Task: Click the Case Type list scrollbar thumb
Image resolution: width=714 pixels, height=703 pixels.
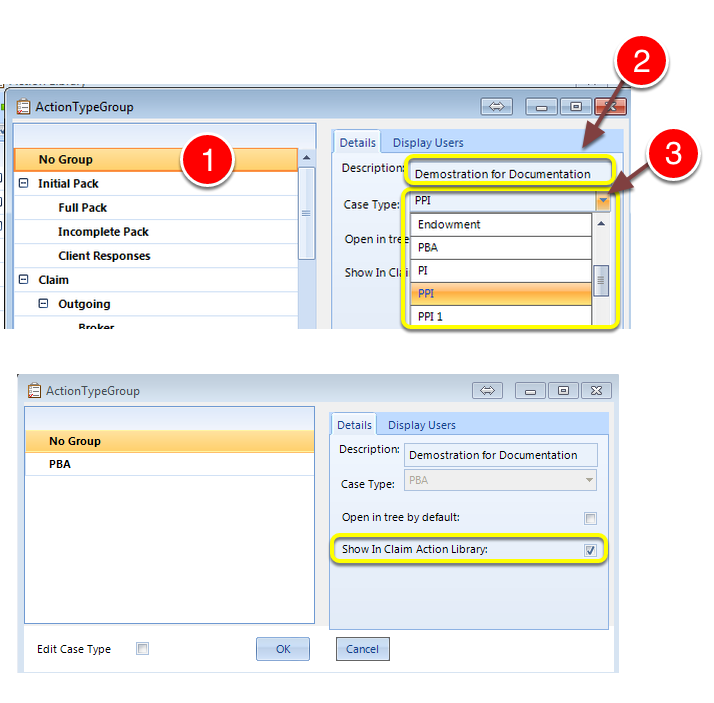Action: (601, 280)
